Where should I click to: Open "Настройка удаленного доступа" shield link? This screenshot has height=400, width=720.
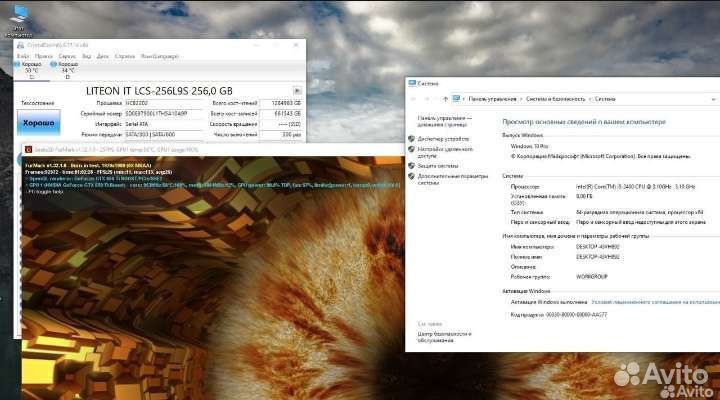pos(445,150)
